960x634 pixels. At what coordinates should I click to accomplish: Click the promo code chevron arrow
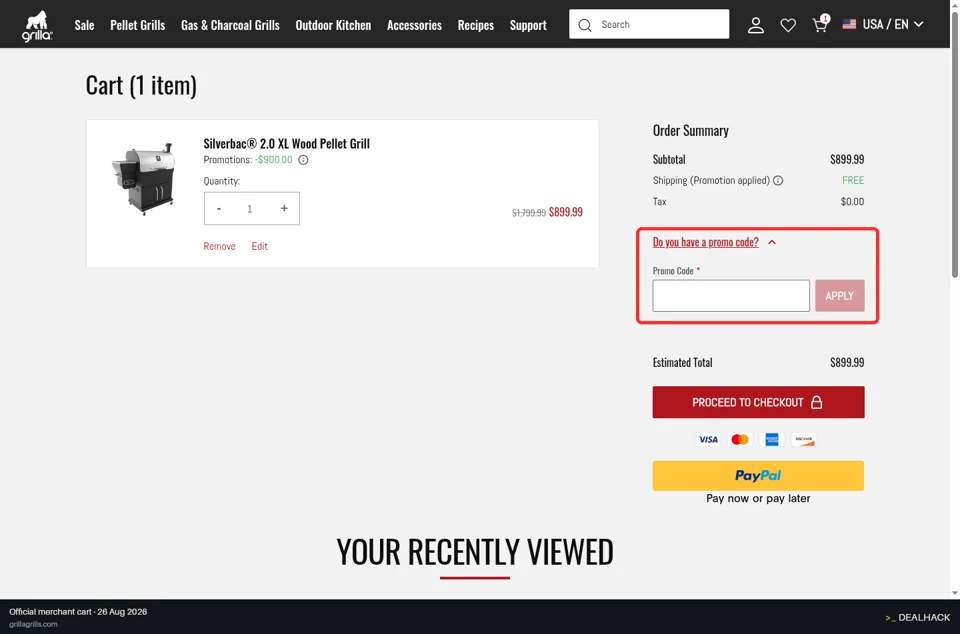tap(772, 242)
